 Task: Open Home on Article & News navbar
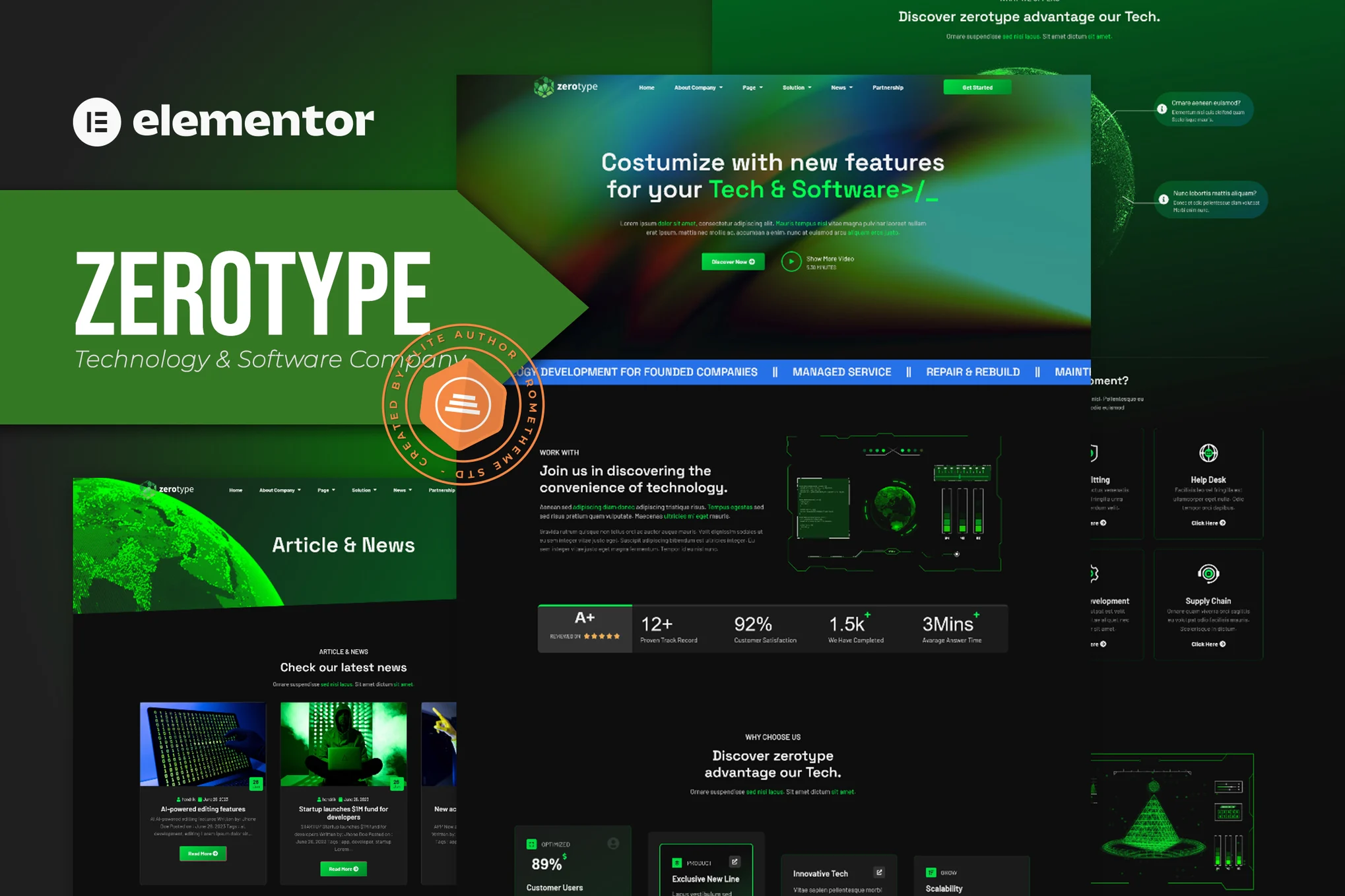236,490
